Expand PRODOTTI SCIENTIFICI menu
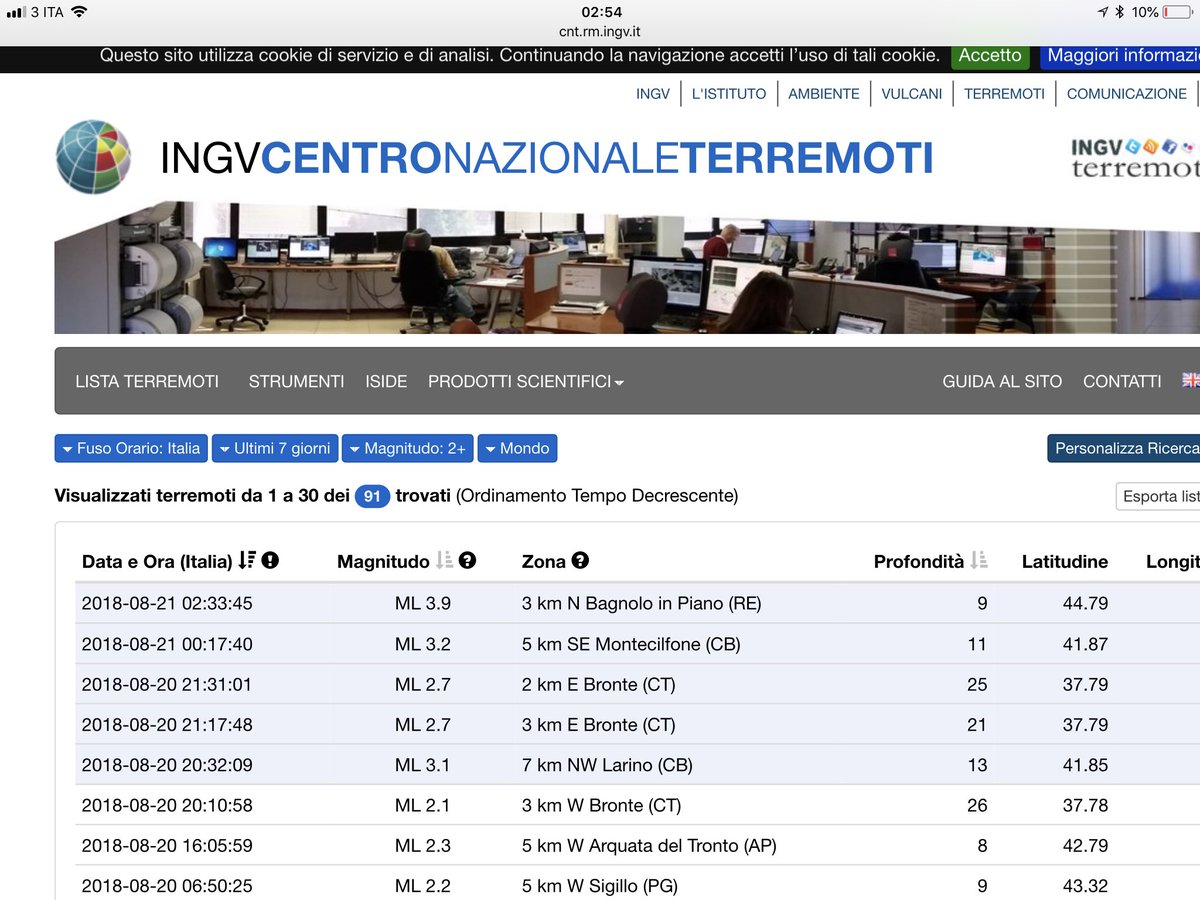The width and height of the screenshot is (1200, 900). 526,381
